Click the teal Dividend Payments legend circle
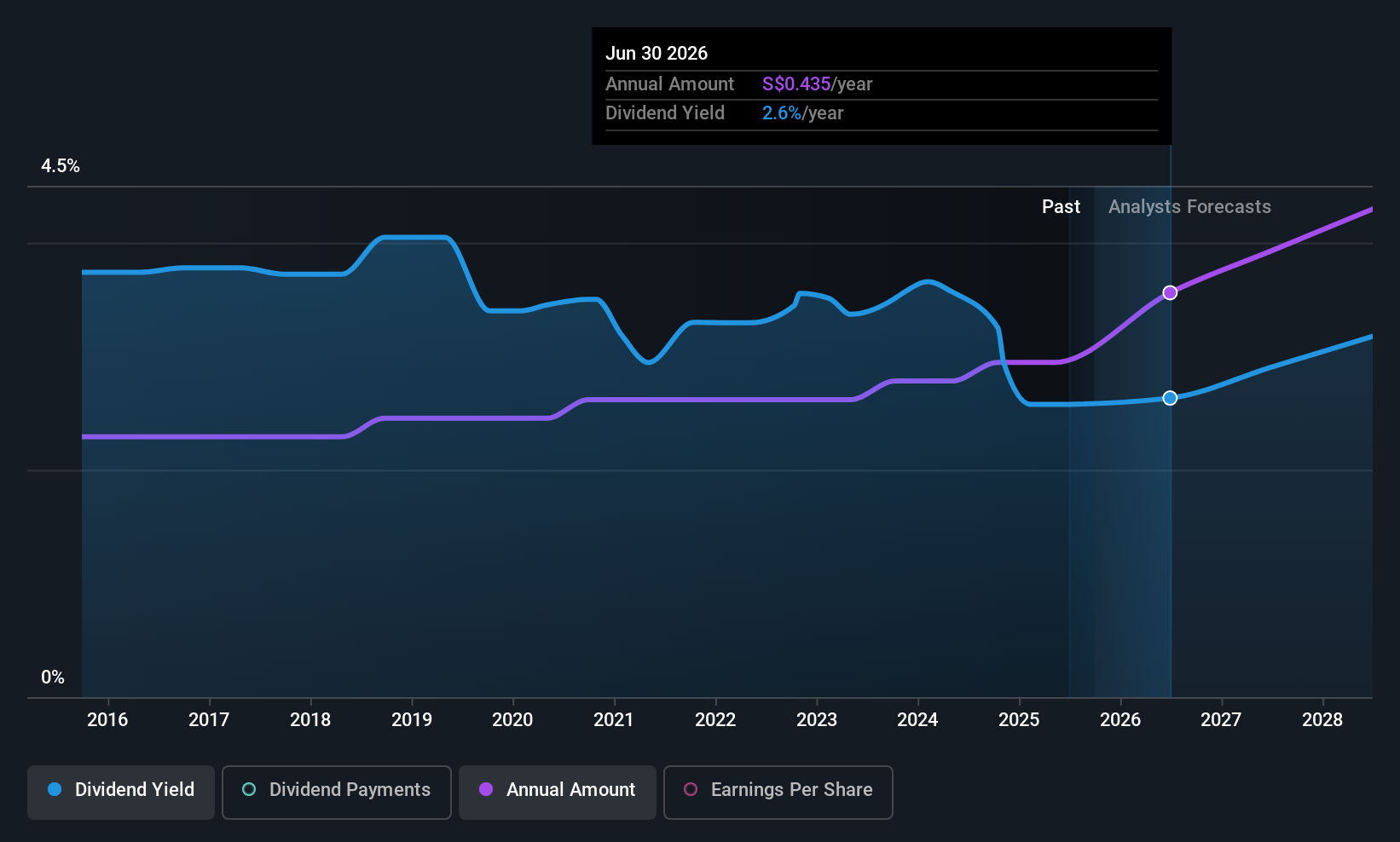 (x=249, y=789)
